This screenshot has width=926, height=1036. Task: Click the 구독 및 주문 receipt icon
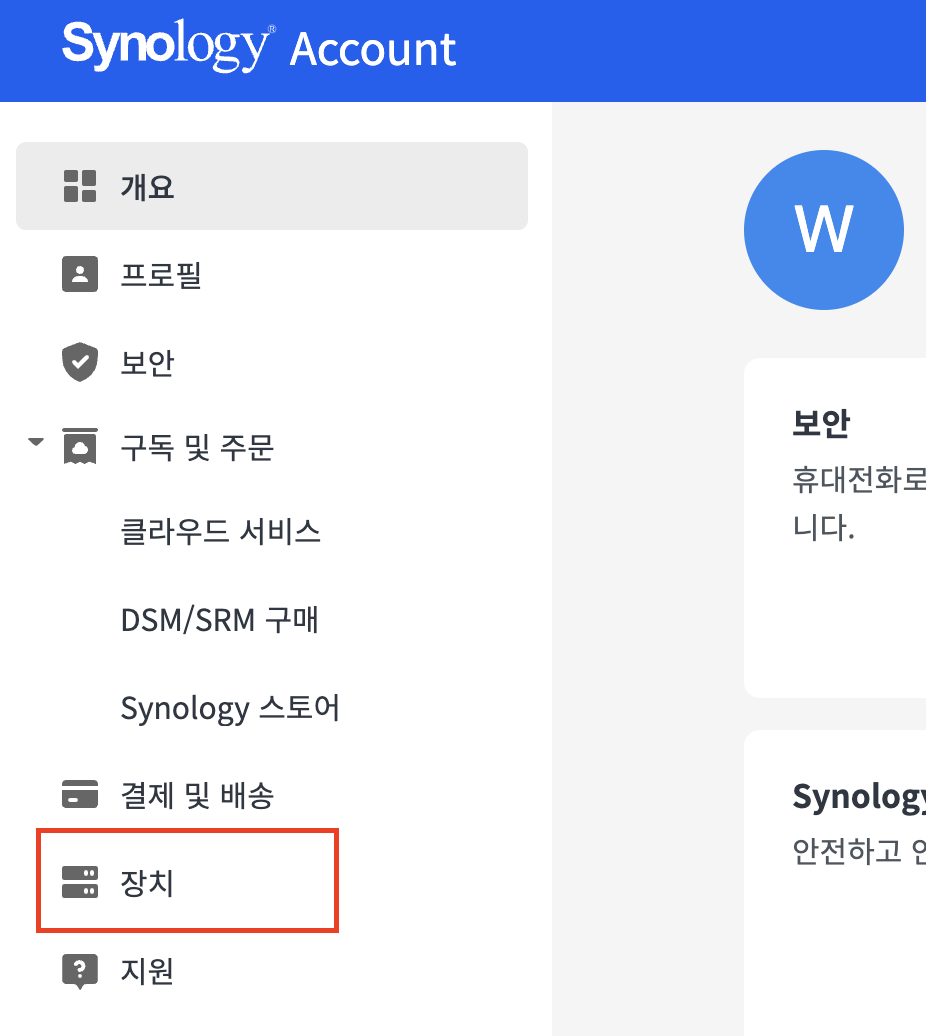coord(80,446)
